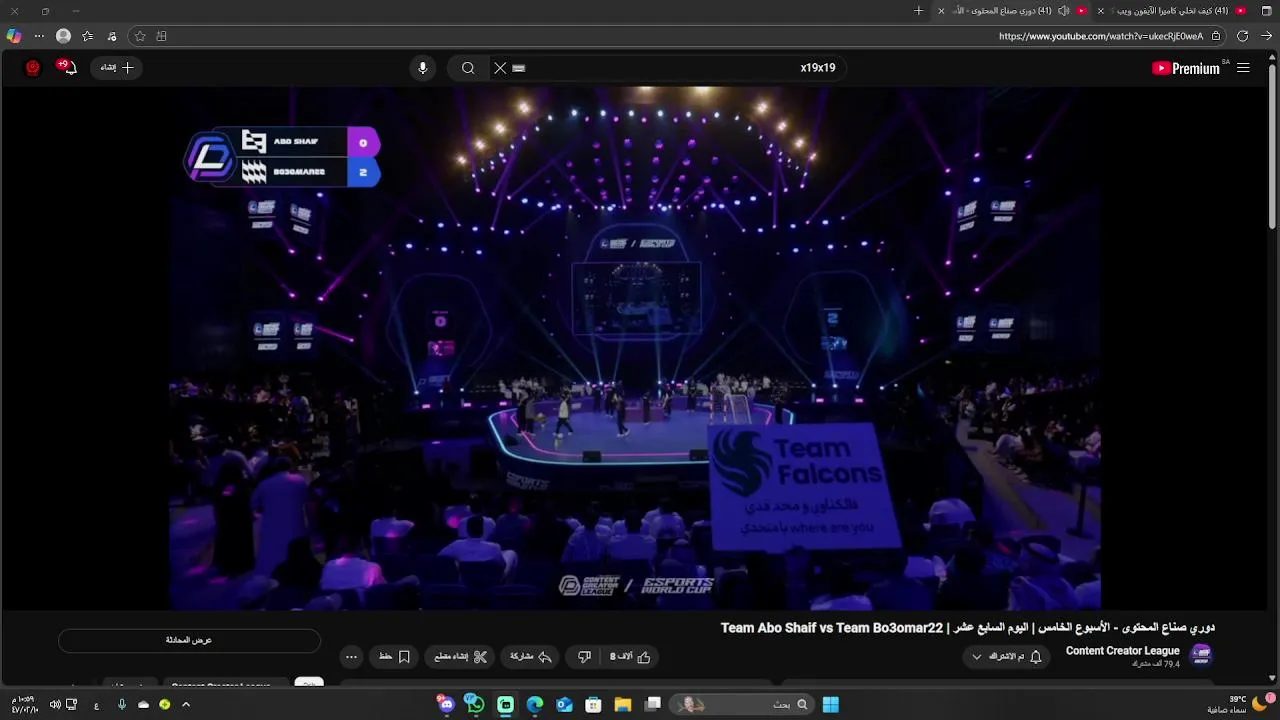This screenshot has height=720, width=1280.
Task: Open YouTube notifications bell
Action: pyautogui.click(x=67, y=68)
